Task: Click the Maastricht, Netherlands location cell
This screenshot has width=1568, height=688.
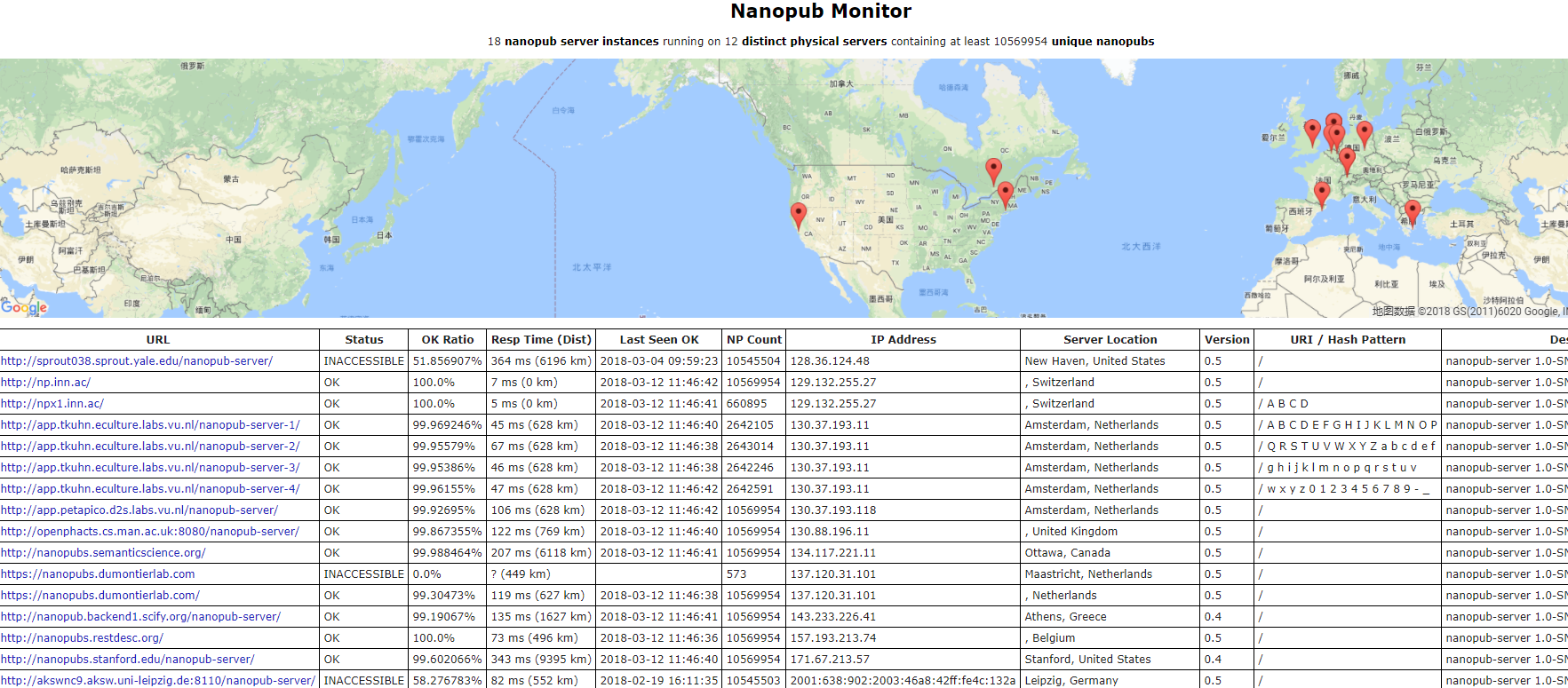Action: 1110,574
